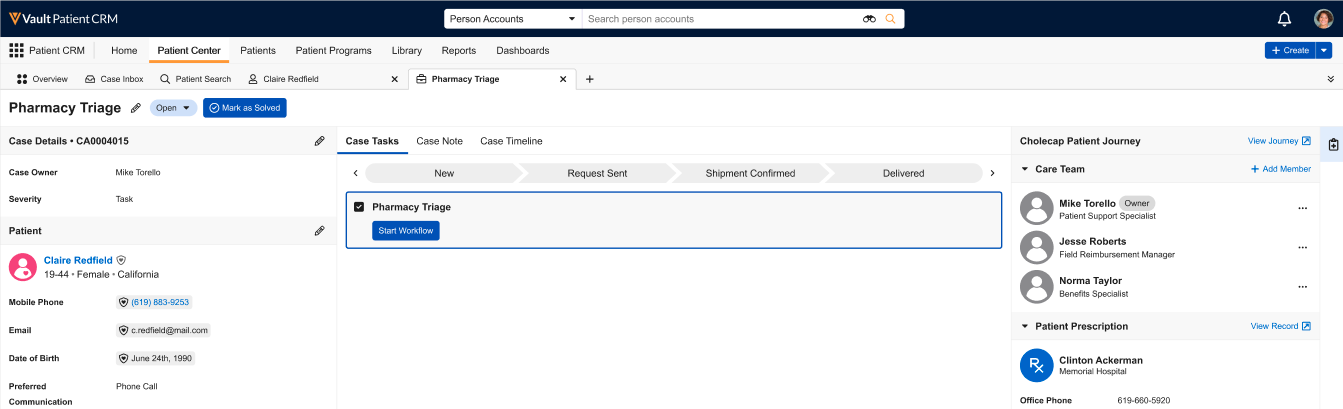
Task: Click the Case Details edit pencil
Action: pos(319,141)
